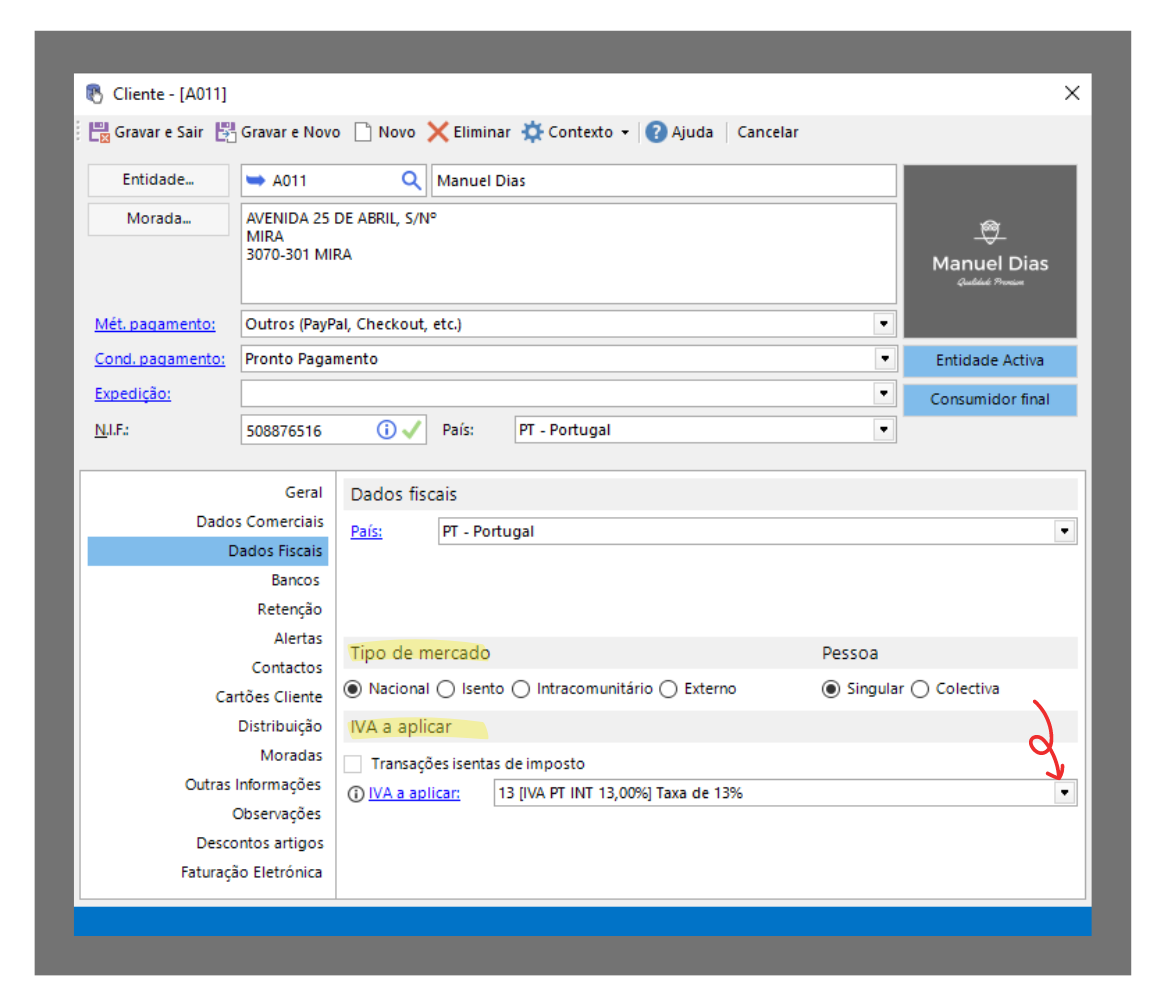Switch to the Dados Comerciais tab

[x=260, y=522]
